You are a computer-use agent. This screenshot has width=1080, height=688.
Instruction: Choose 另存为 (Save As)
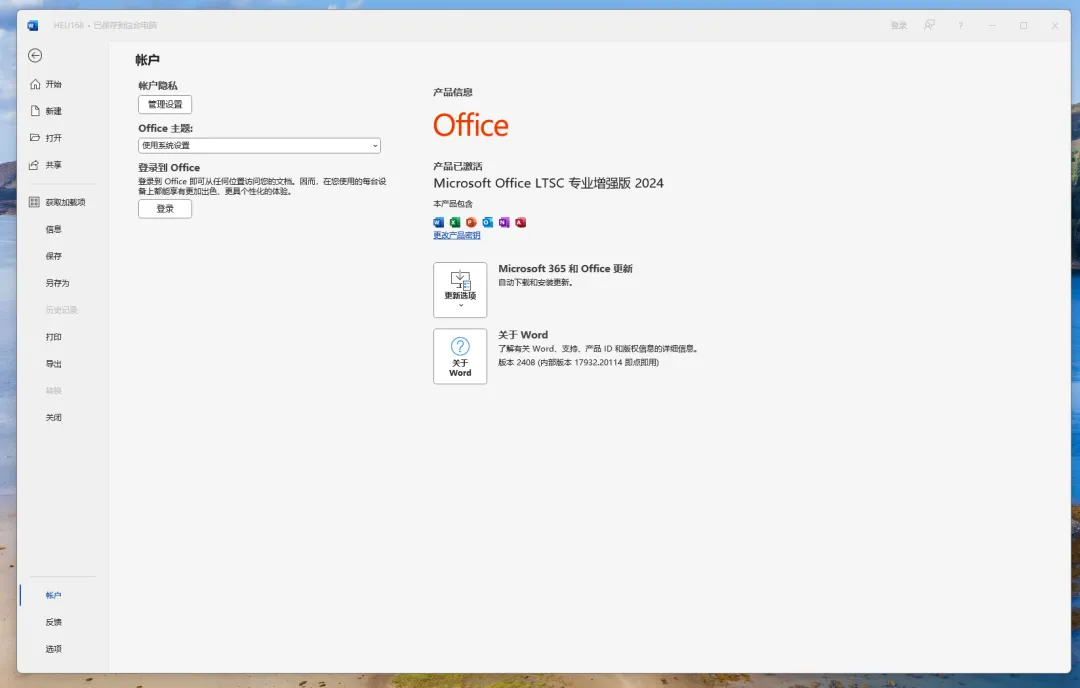pyautogui.click(x=57, y=283)
